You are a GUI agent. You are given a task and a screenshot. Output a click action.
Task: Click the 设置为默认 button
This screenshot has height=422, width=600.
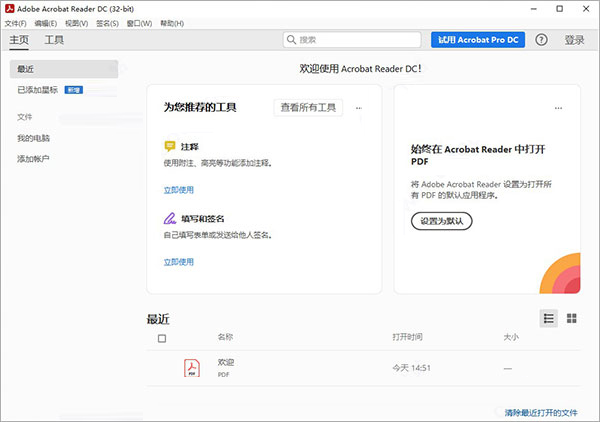point(442,221)
